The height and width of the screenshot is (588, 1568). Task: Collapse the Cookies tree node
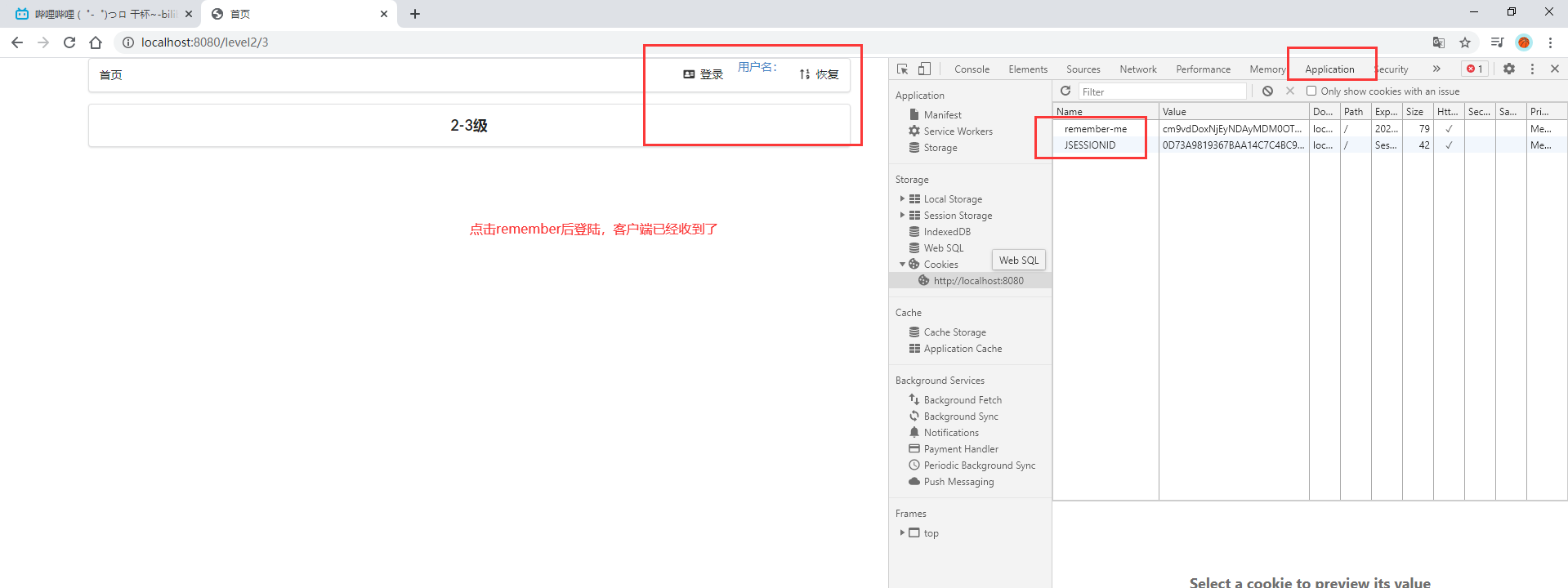click(902, 264)
